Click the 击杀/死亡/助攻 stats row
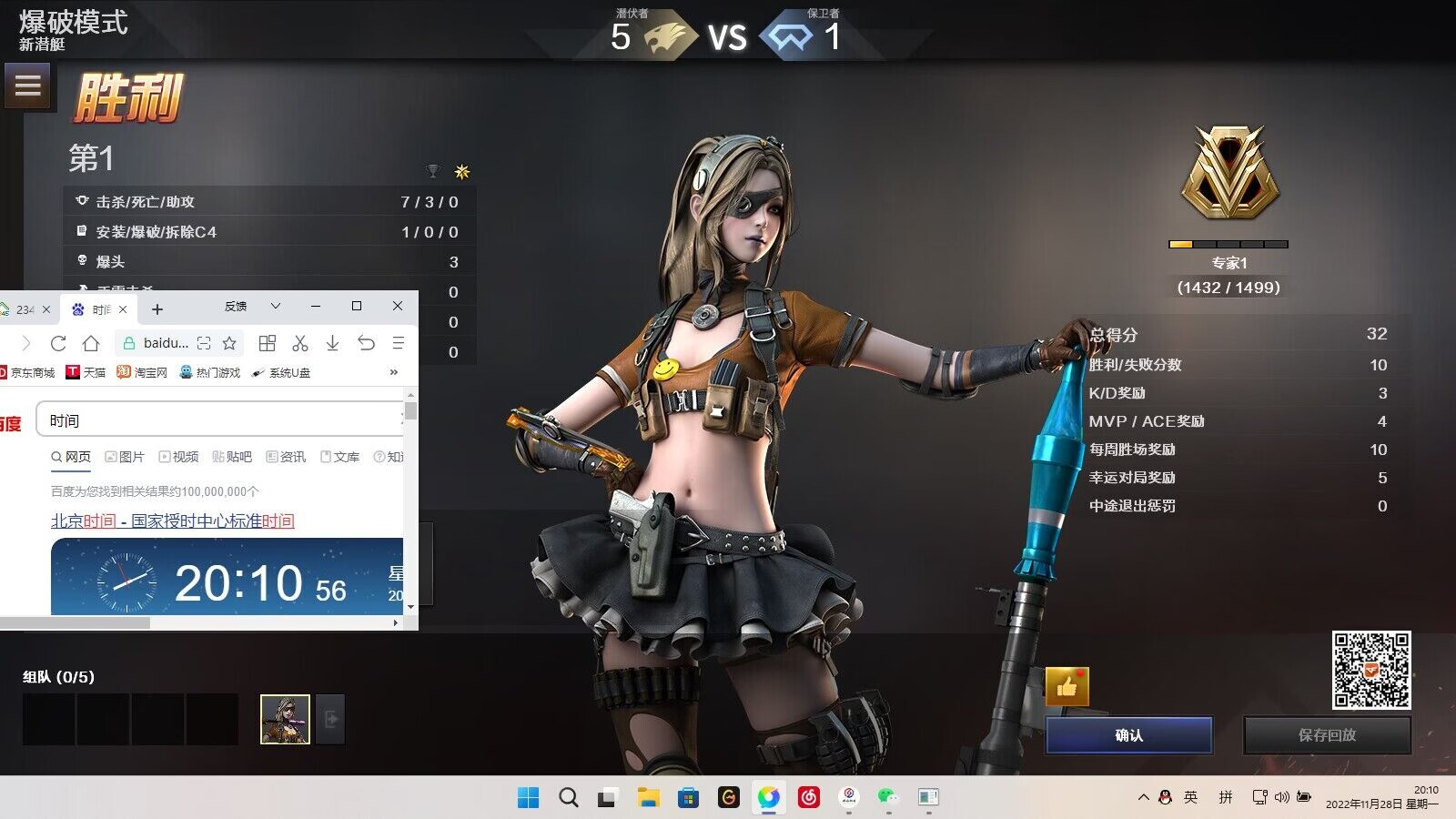1456x819 pixels. (x=269, y=201)
